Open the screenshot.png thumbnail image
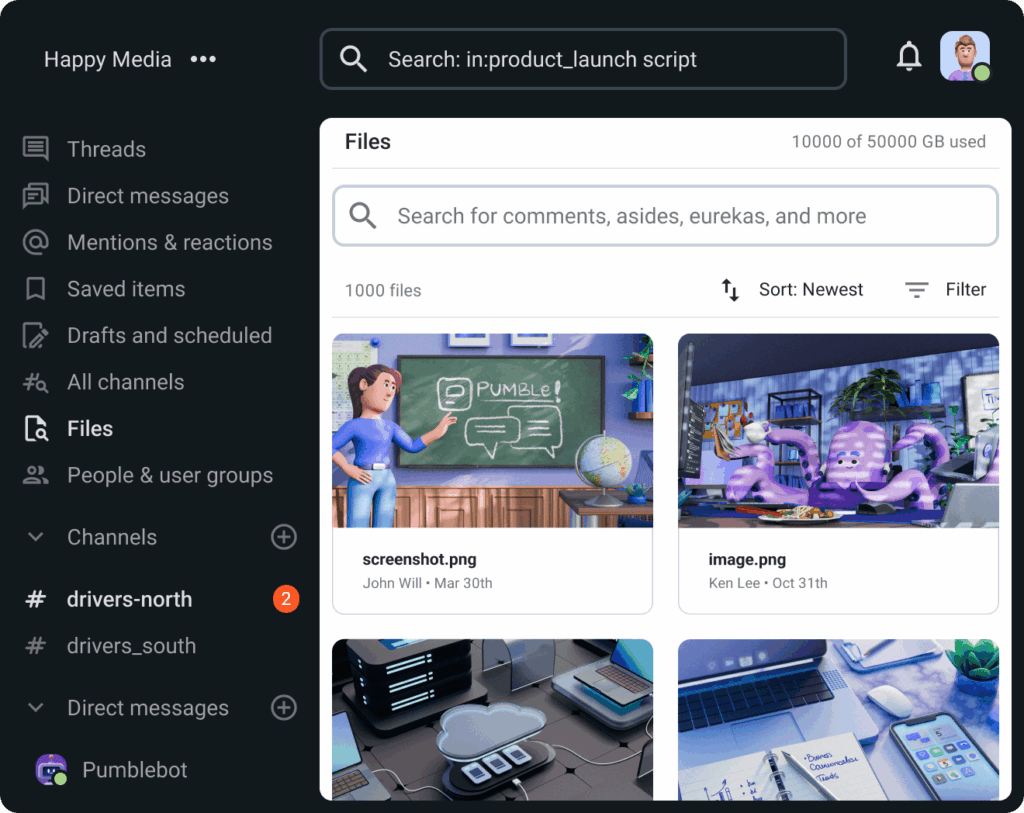Viewport: 1024px width, 813px height. click(x=492, y=430)
